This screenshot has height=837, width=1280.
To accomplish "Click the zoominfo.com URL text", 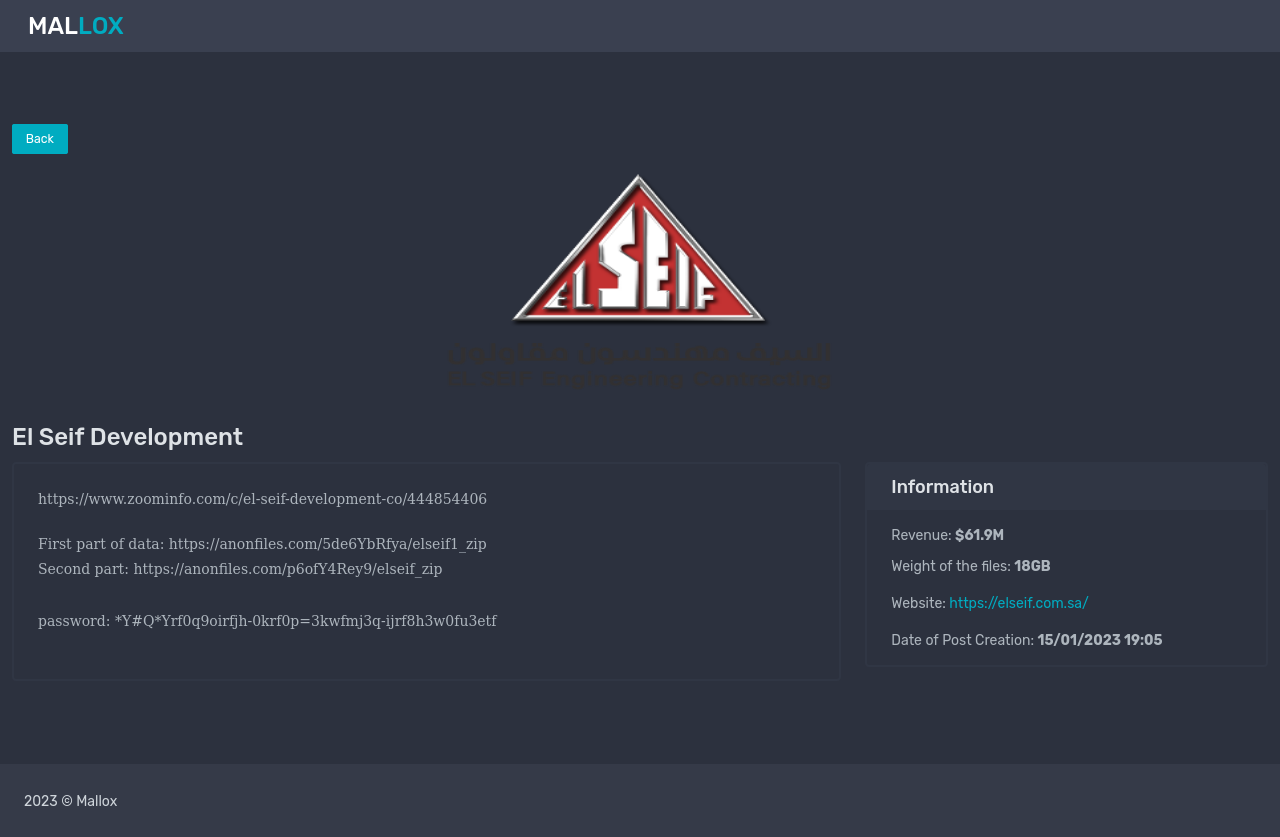I will pos(262,499).
